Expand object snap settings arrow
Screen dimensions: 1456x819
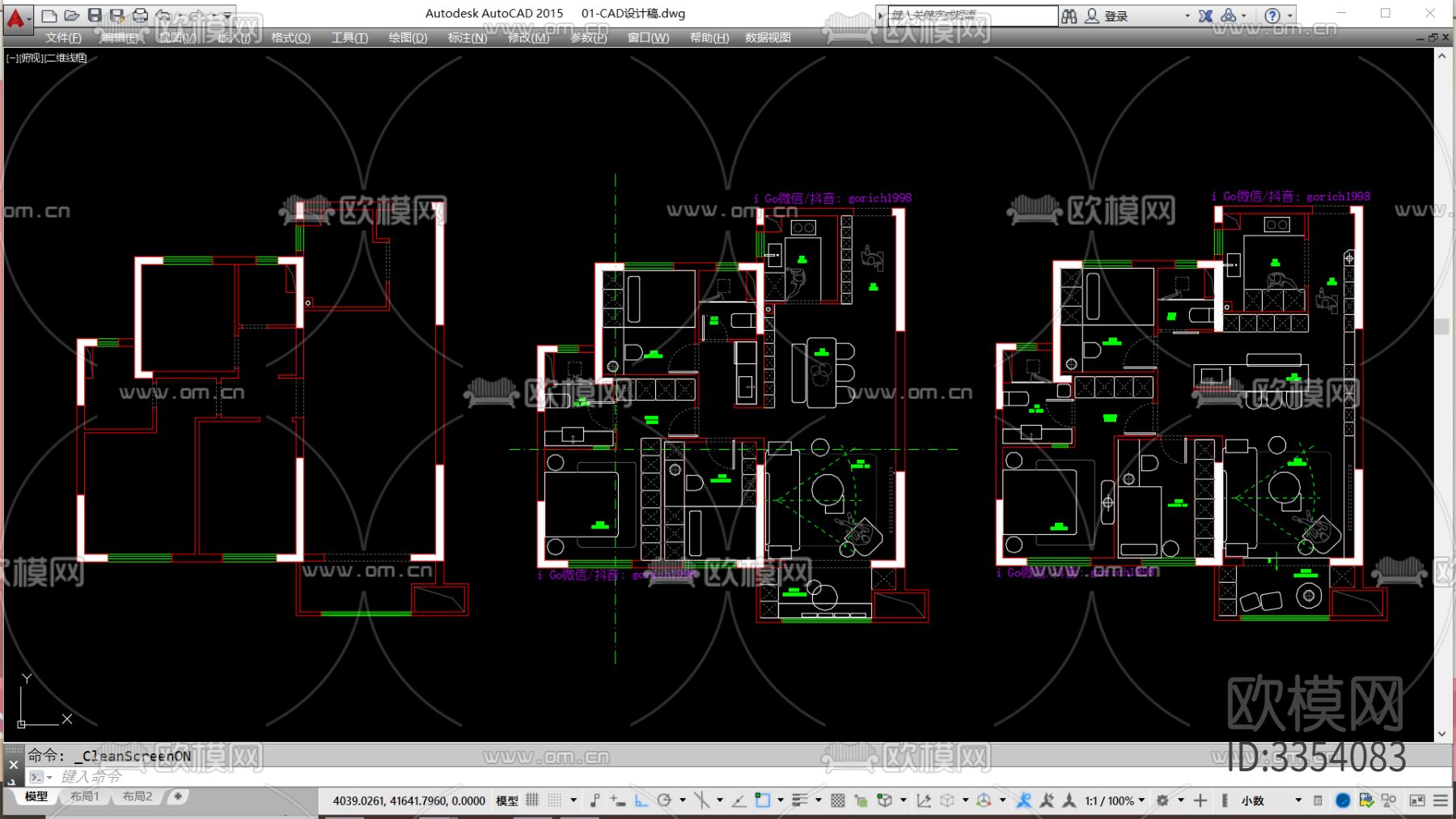point(780,800)
